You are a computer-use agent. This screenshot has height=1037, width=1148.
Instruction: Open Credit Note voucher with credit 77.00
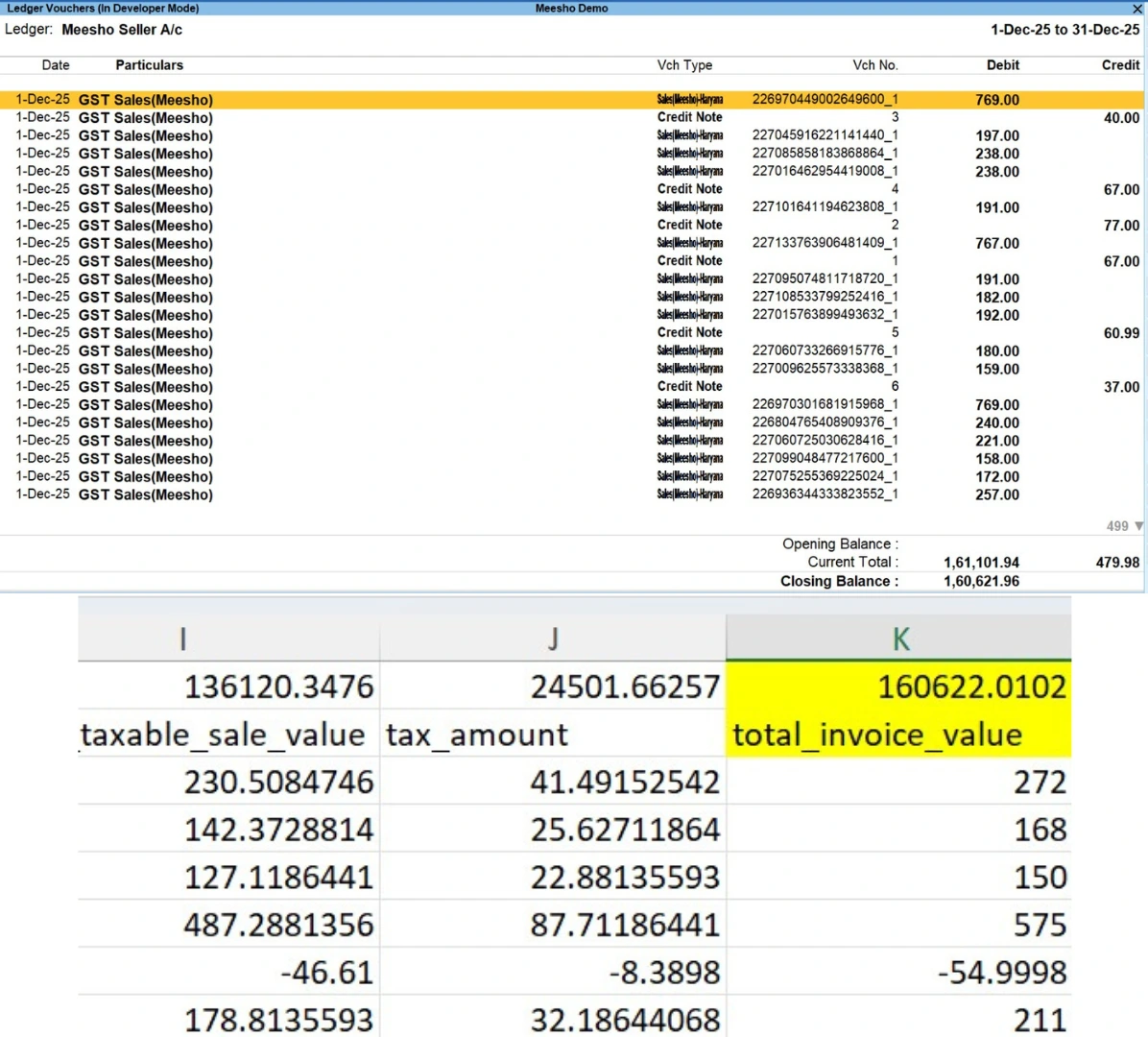(x=384, y=225)
